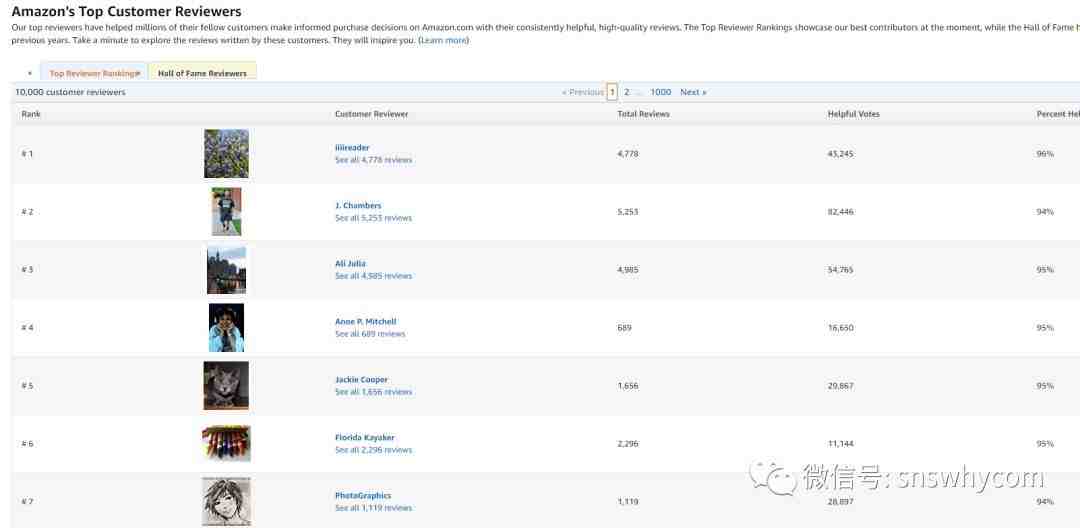Click total reviews value 2,296
Image resolution: width=1080 pixels, height=528 pixels.
pos(627,443)
